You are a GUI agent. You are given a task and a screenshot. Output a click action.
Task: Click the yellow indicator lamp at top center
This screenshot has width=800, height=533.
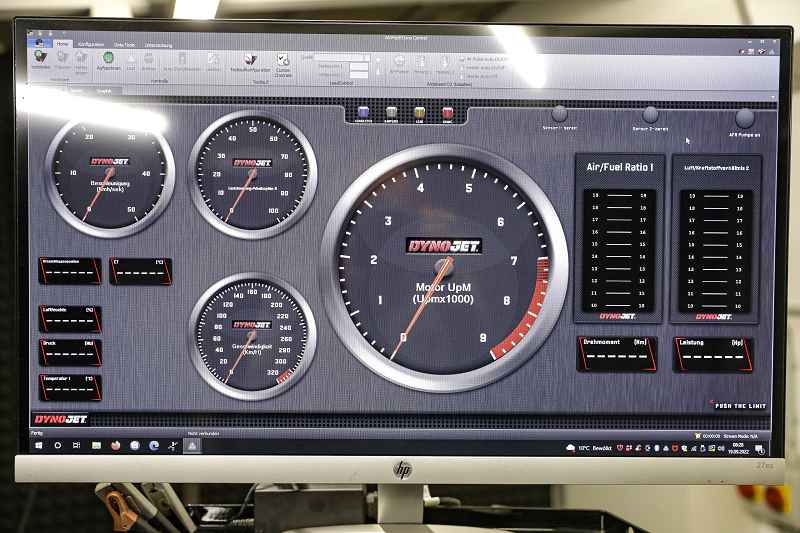419,113
